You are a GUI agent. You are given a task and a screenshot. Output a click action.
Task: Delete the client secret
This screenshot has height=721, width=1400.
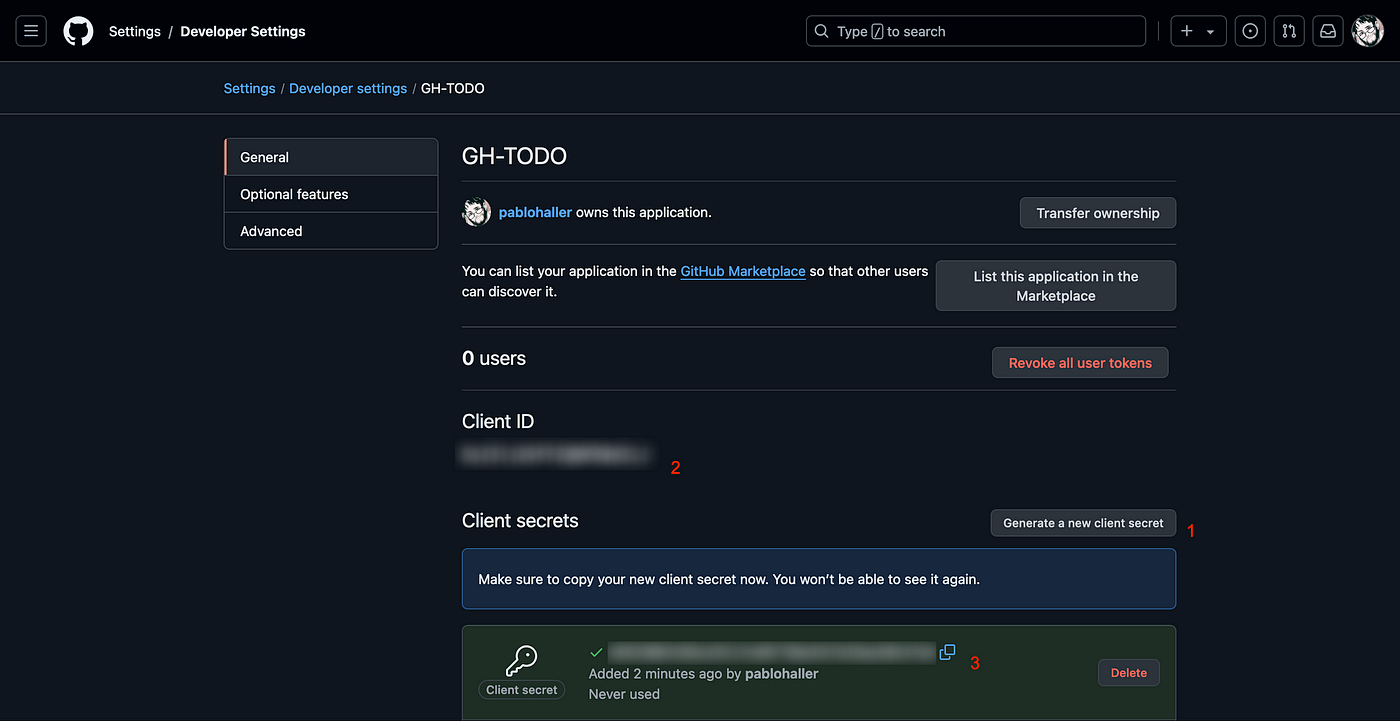1129,673
